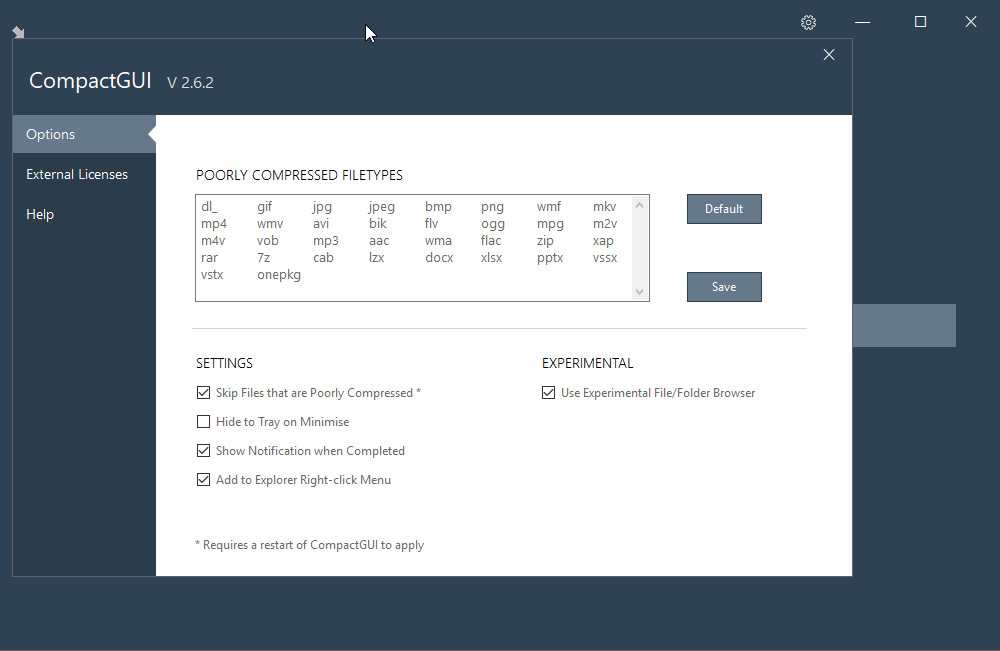The height and width of the screenshot is (651, 1000).
Task: Click the 'vssx' filetype entry
Action: [605, 258]
